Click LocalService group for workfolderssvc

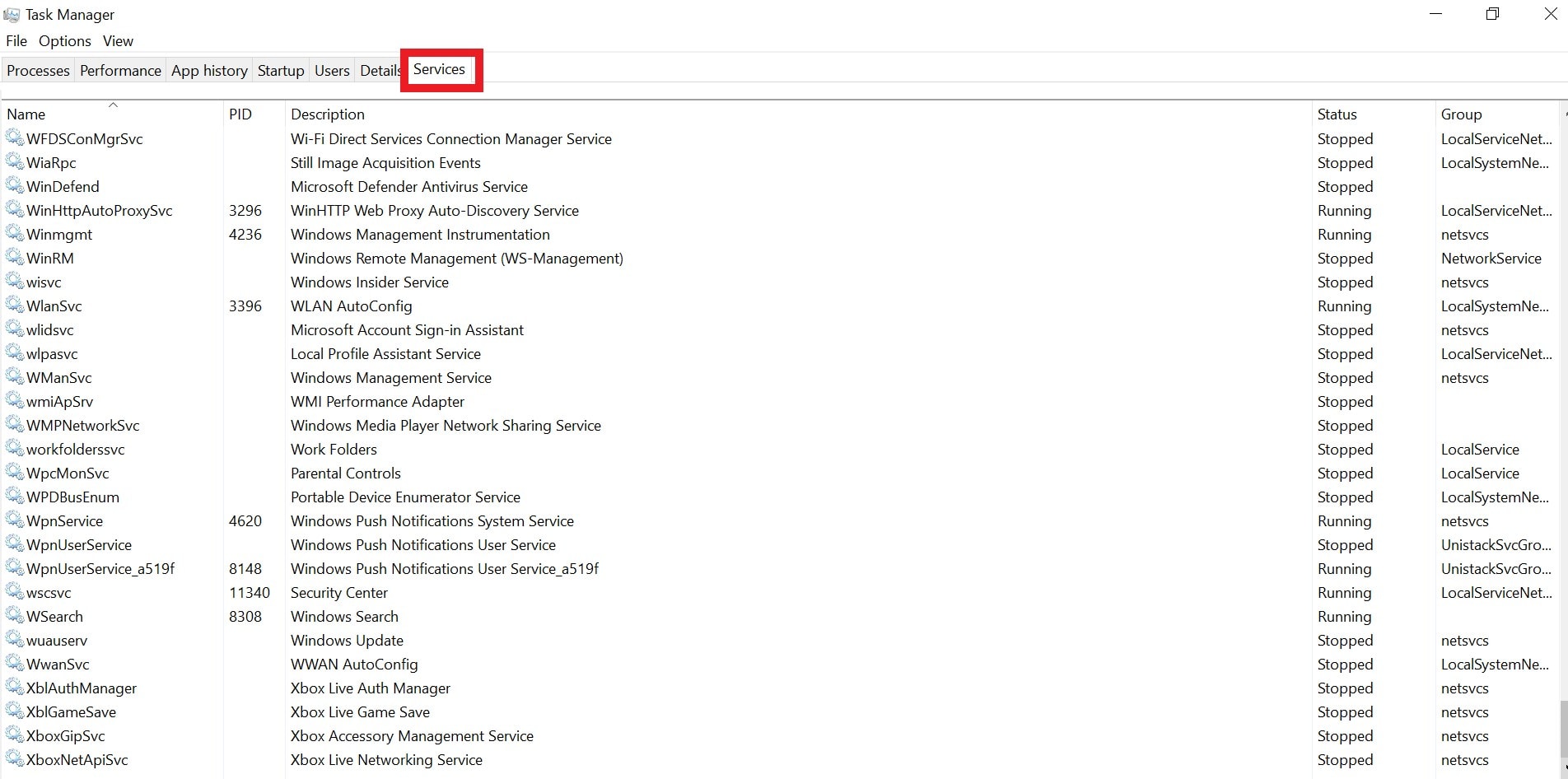[1480, 450]
